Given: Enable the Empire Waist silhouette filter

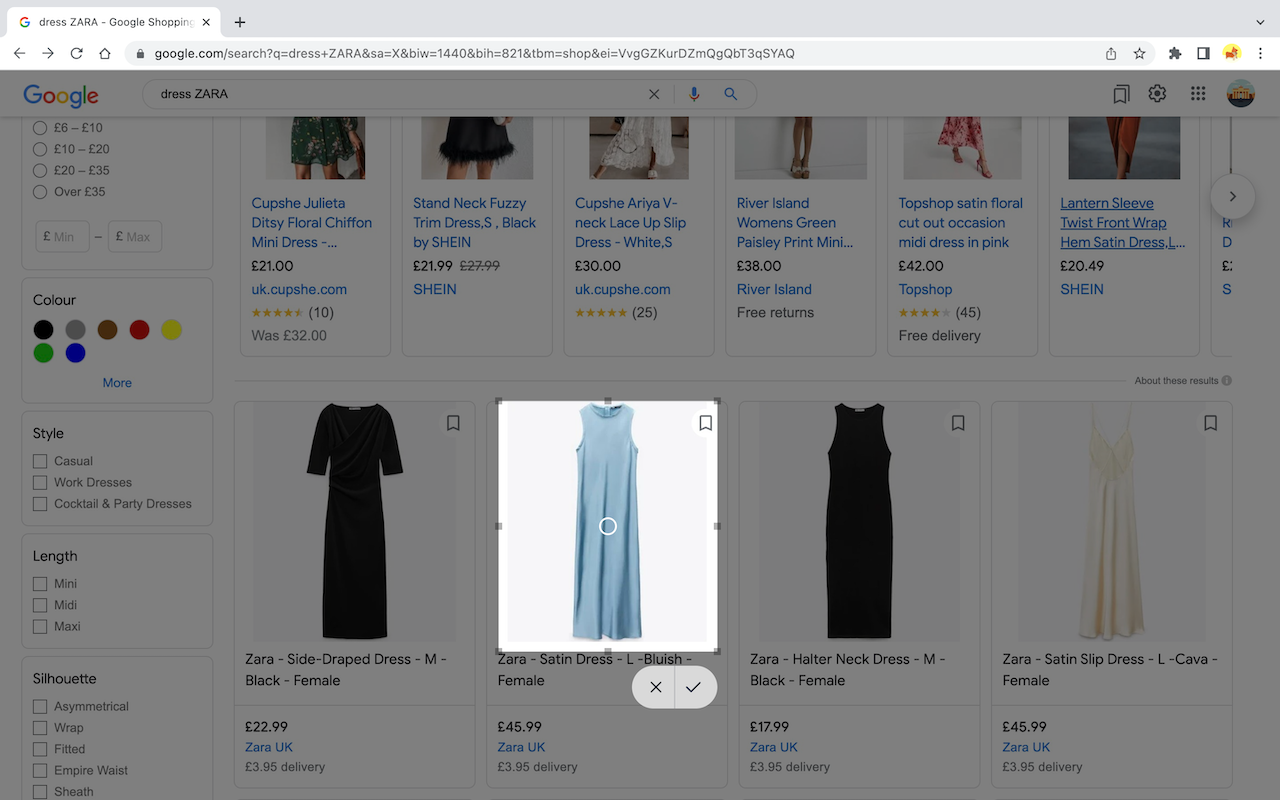Looking at the screenshot, I should click(40, 771).
